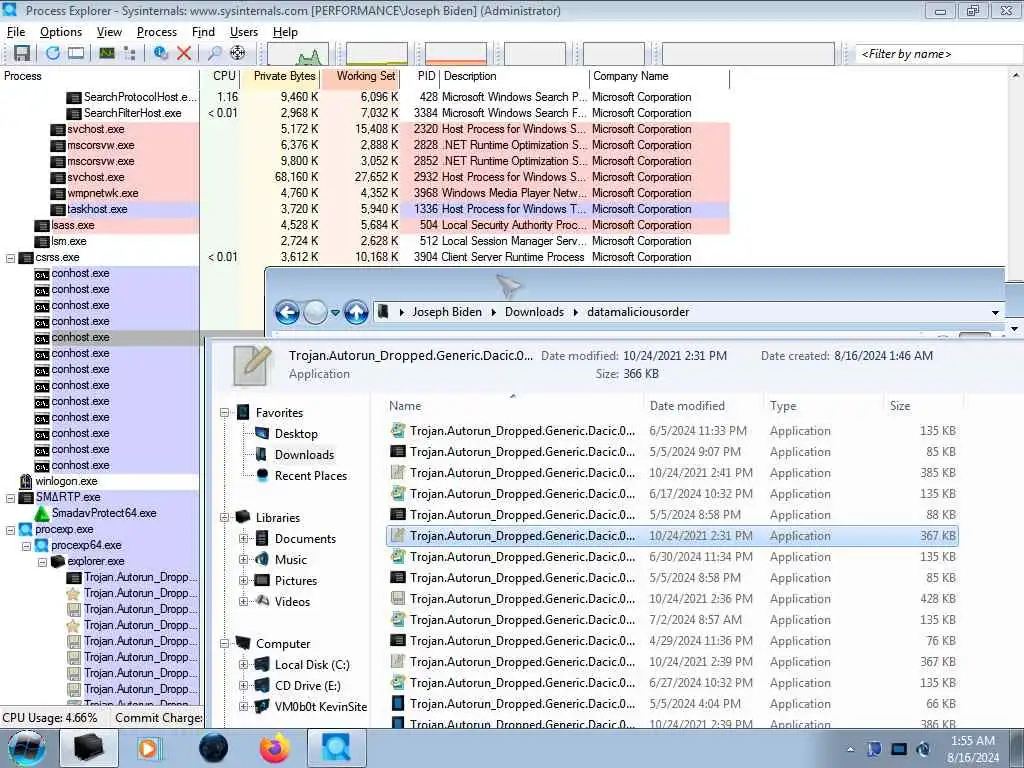
Task: Sort files by the Size column
Action: [x=899, y=406]
